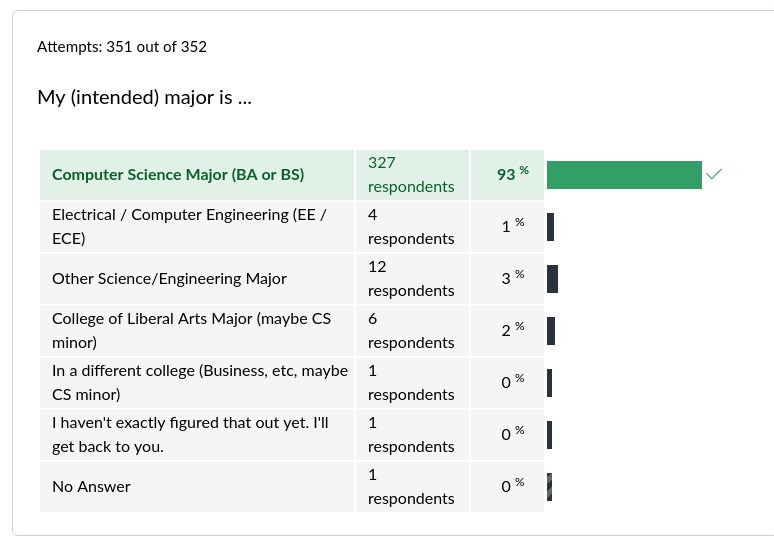Select In a different college answer row
This screenshot has height=549, width=774.
pos(292,383)
